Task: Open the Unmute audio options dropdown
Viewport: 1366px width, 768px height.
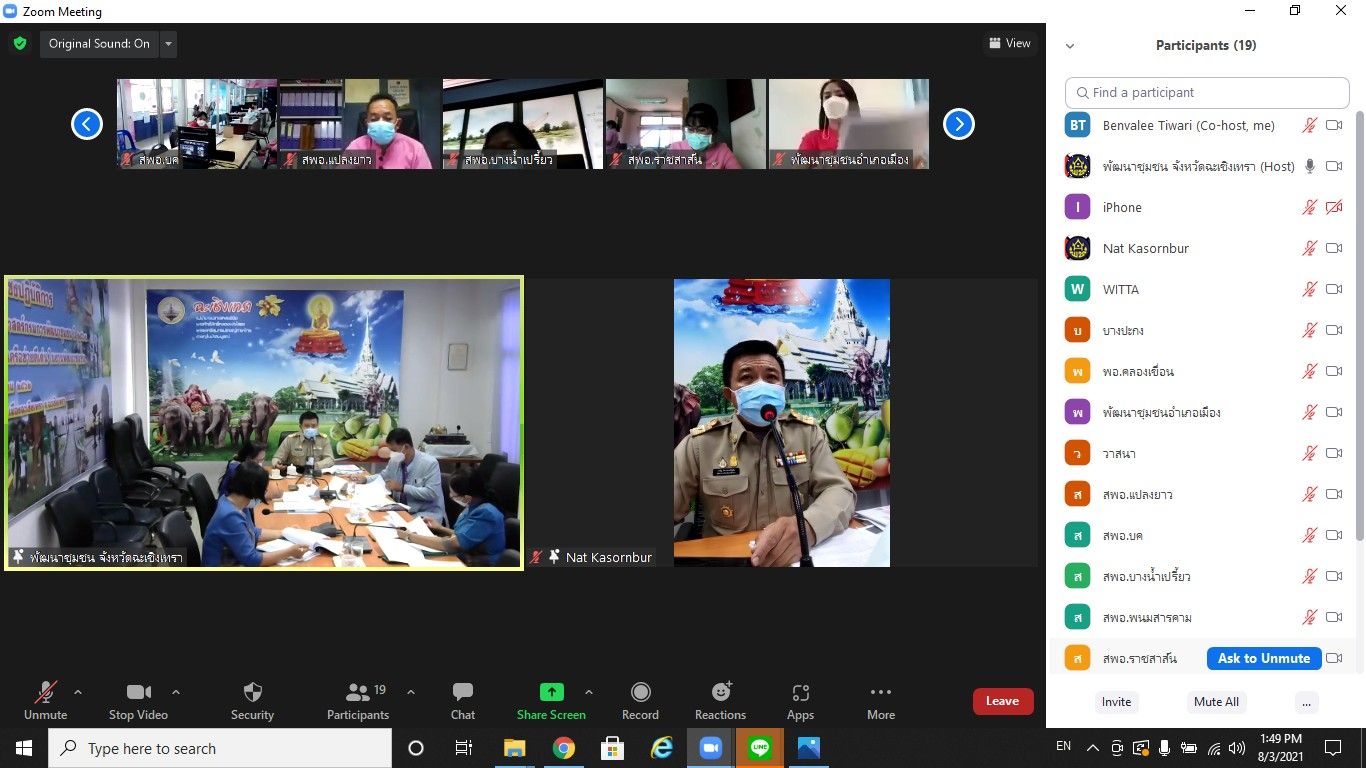Action: tap(76, 690)
